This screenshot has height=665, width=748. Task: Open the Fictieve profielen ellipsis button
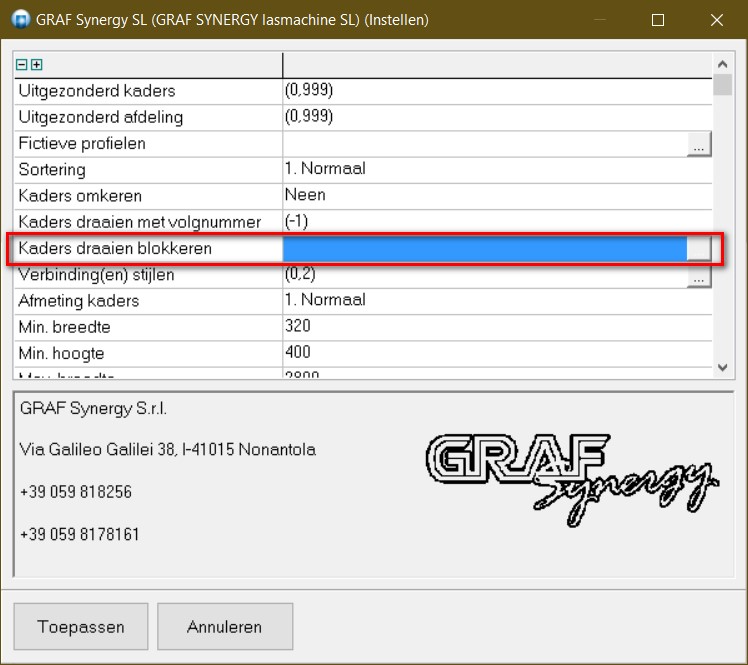(699, 144)
